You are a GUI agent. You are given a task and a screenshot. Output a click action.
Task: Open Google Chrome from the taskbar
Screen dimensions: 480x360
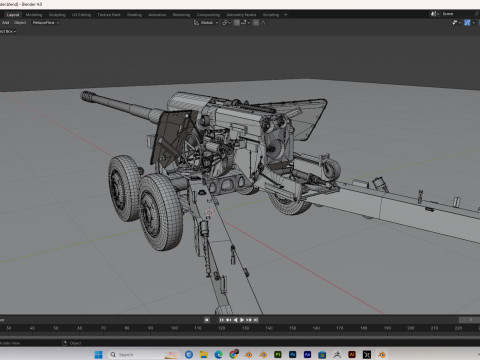pos(234,355)
